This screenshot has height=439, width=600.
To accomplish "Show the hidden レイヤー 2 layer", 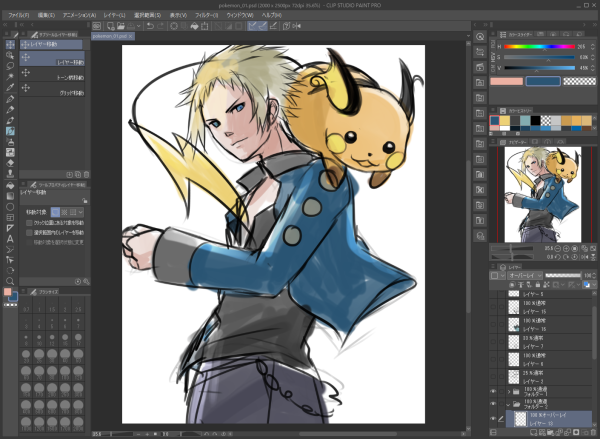I will click(x=493, y=377).
